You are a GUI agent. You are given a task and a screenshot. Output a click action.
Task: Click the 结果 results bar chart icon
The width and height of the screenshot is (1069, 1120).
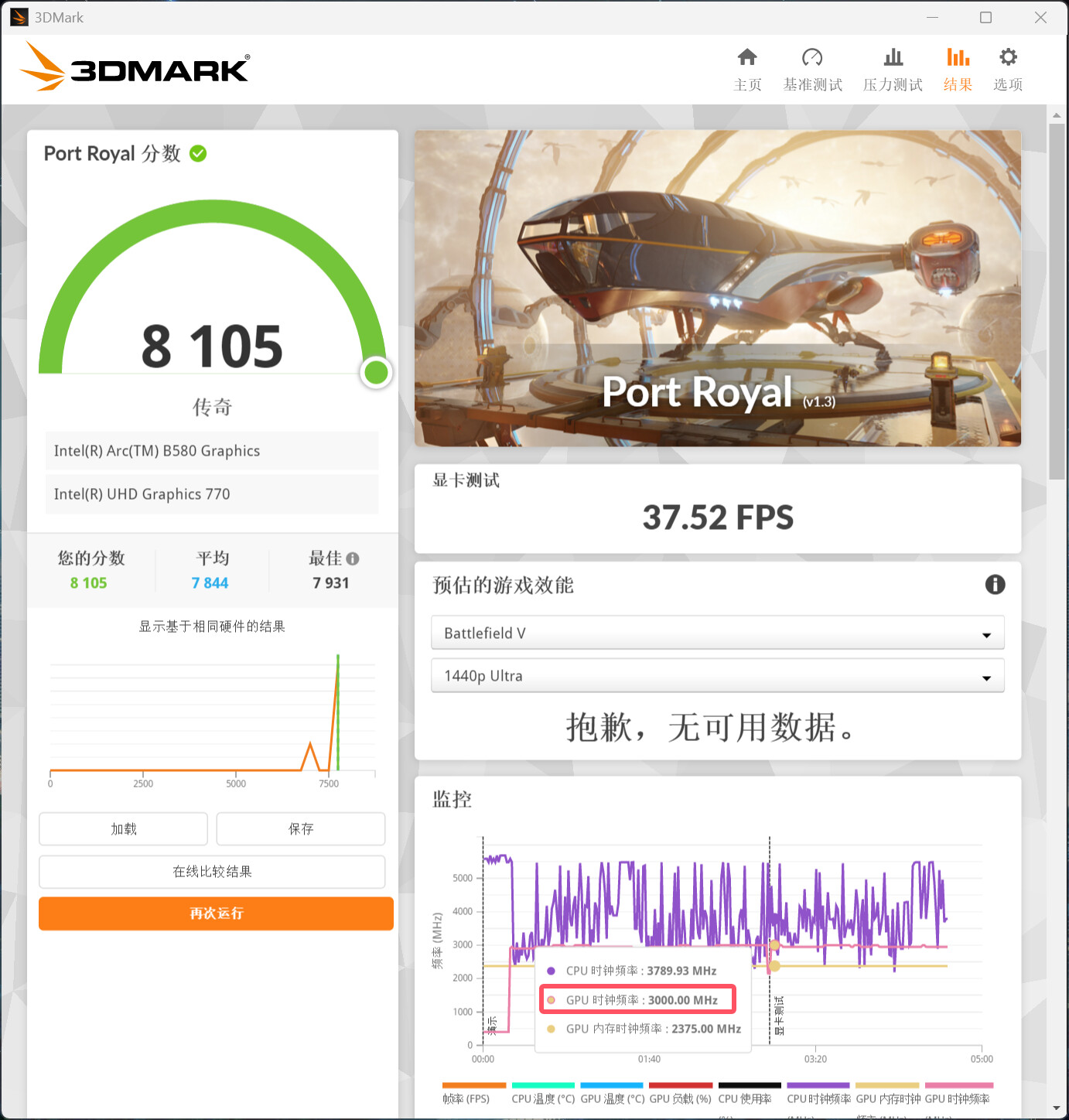pos(958,58)
